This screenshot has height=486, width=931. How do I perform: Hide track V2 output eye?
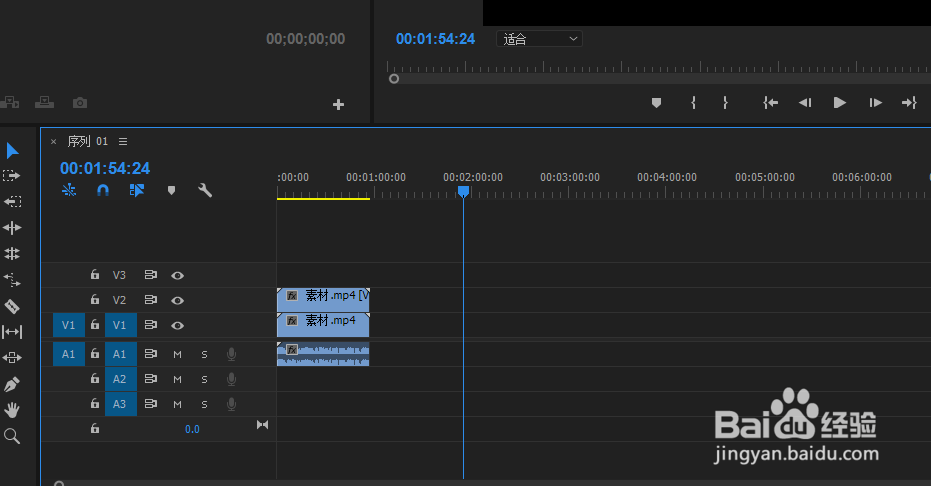(x=177, y=300)
